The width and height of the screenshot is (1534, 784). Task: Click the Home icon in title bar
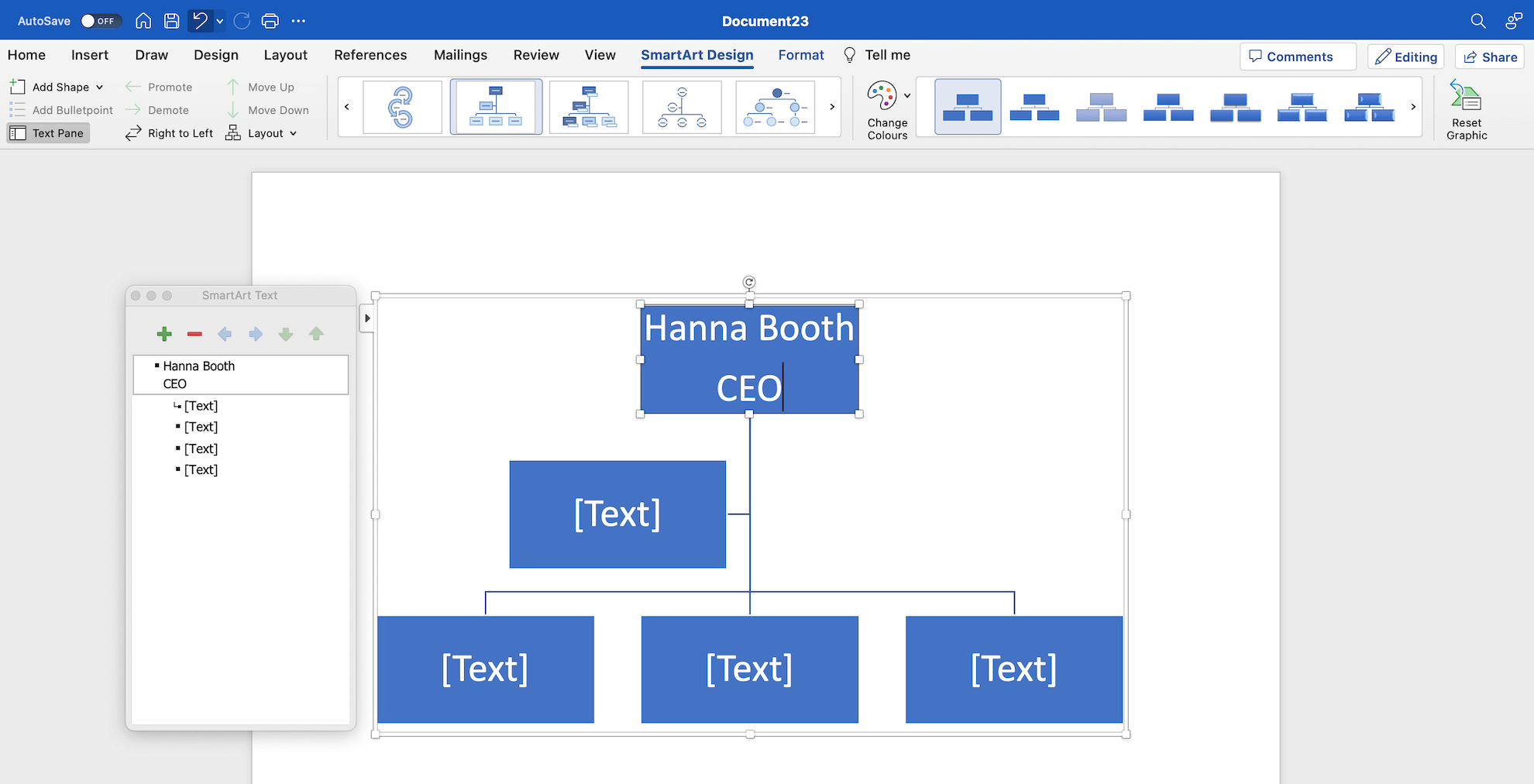click(143, 21)
